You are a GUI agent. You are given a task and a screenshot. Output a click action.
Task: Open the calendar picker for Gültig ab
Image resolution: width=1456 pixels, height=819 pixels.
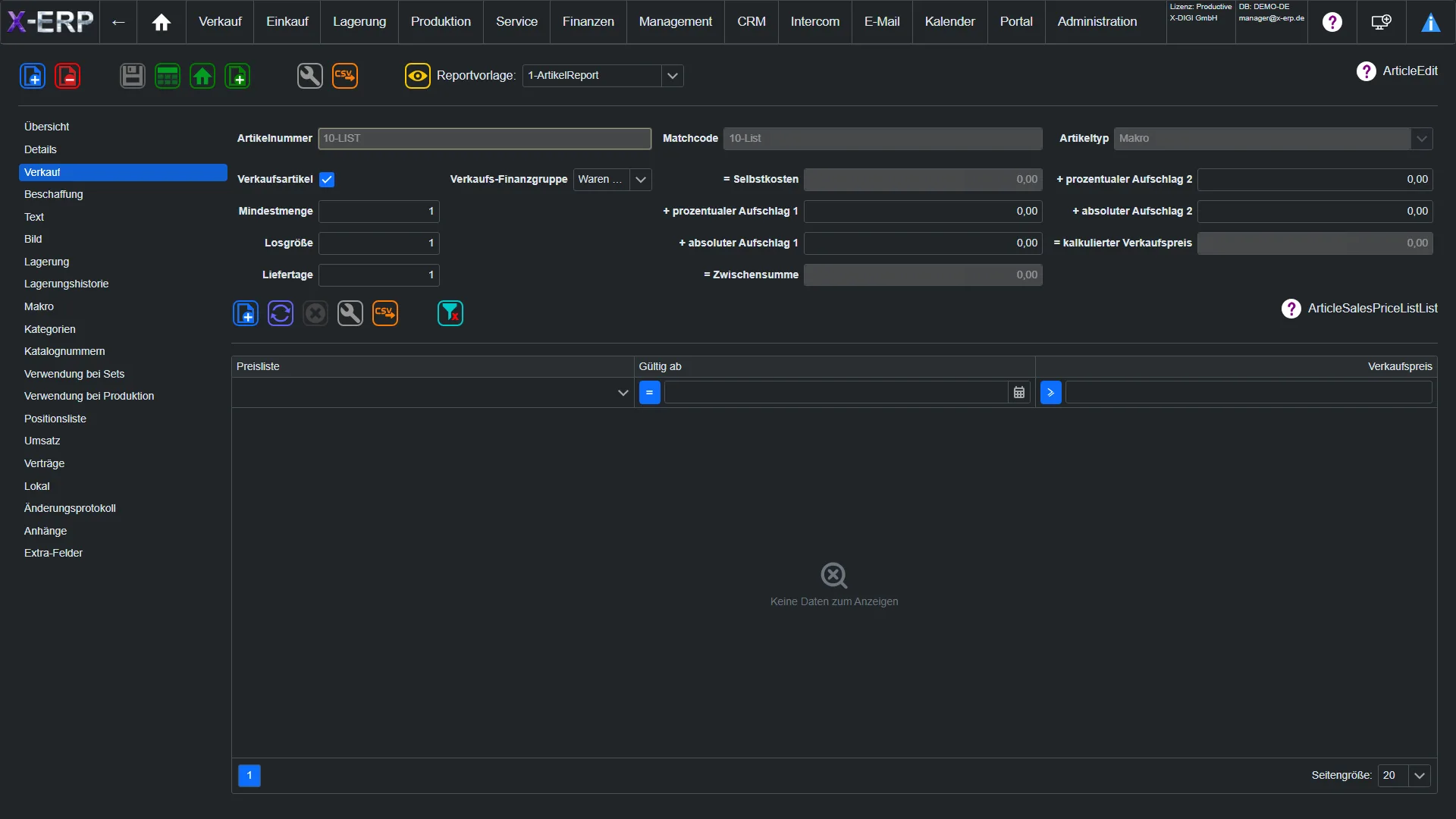[x=1019, y=393]
